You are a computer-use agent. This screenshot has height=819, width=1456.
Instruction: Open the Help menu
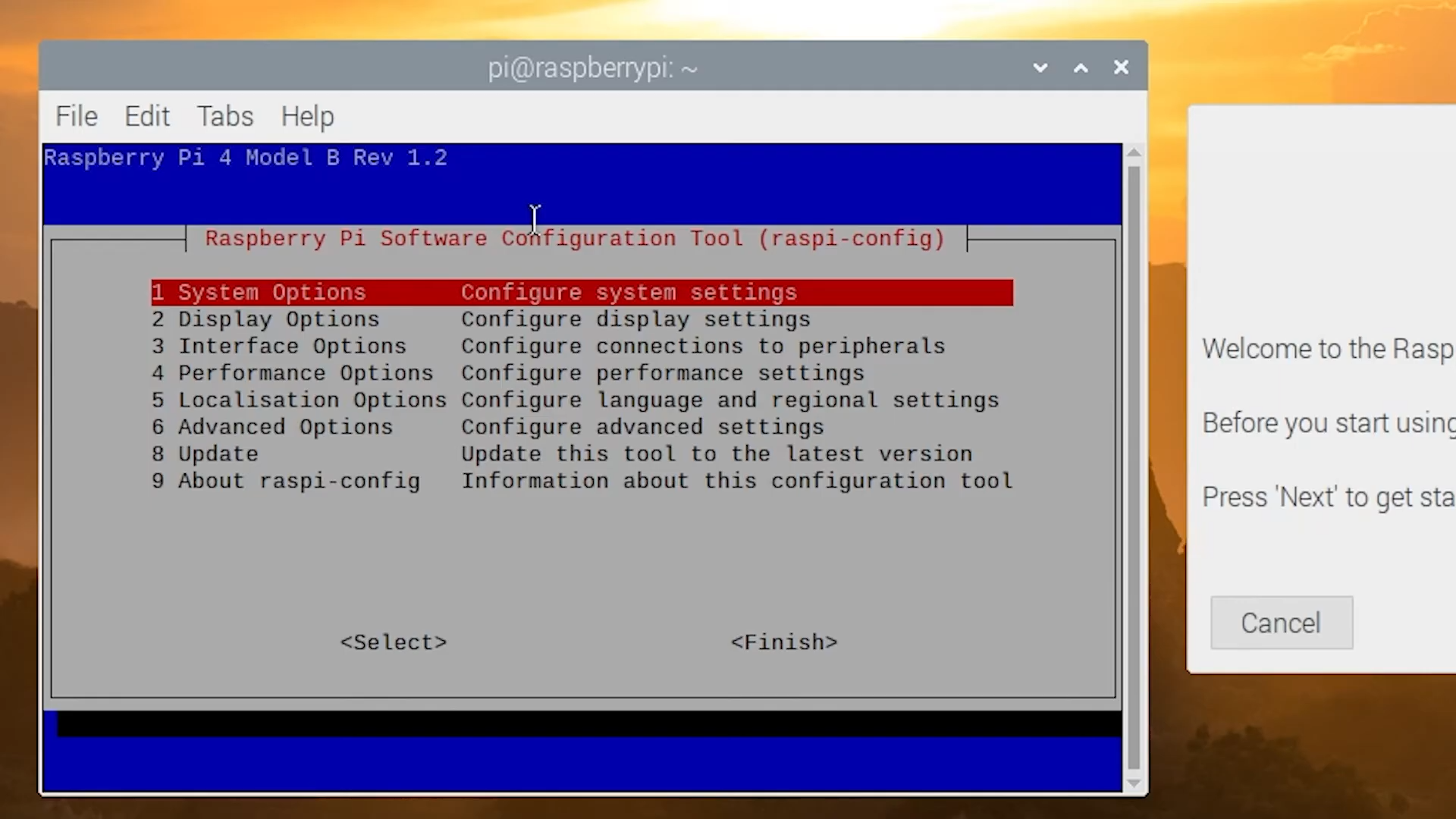click(x=306, y=116)
